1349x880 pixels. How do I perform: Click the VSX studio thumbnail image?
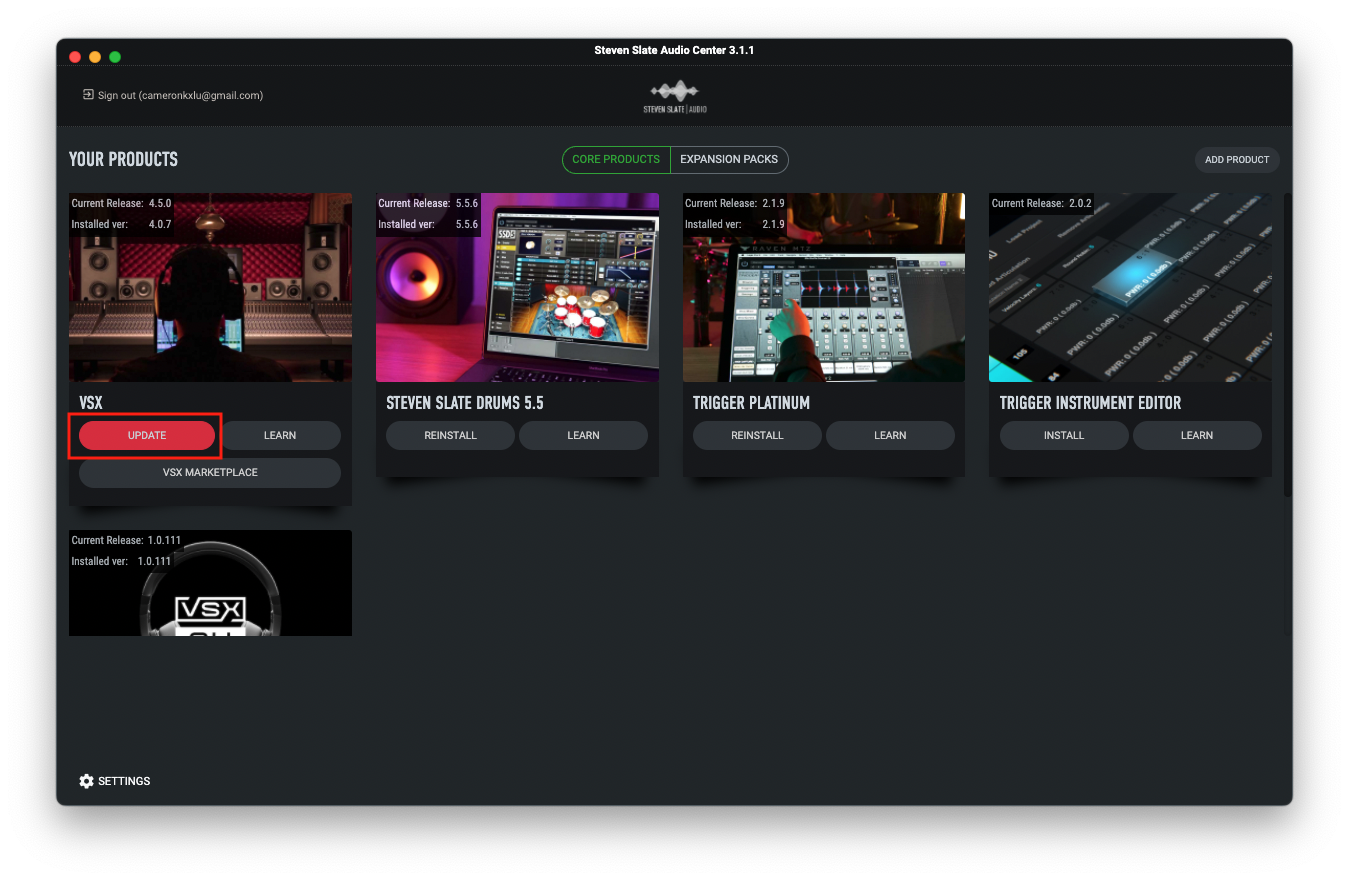click(210, 288)
